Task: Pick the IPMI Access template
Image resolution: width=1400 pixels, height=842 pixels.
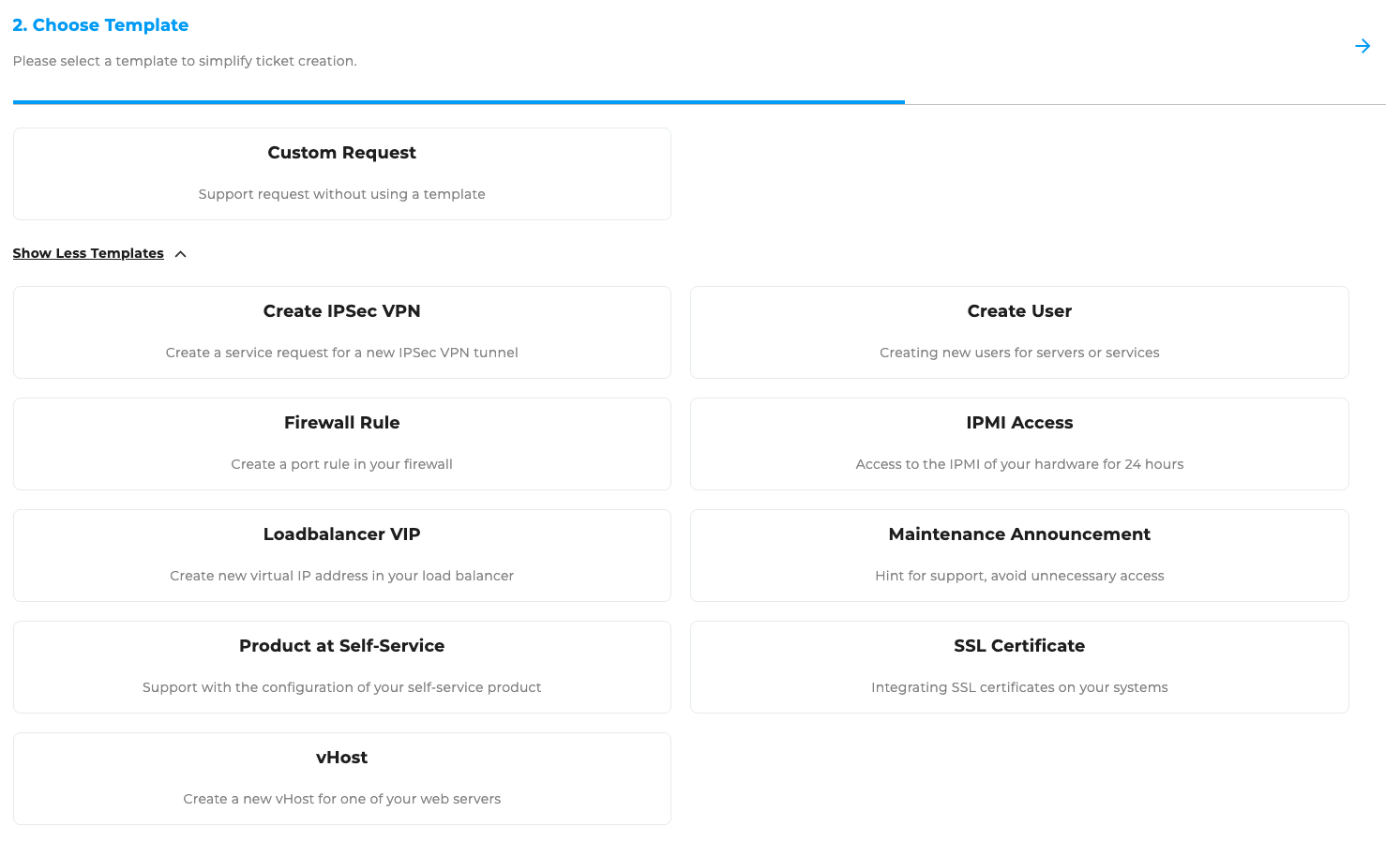Action: (x=1019, y=444)
